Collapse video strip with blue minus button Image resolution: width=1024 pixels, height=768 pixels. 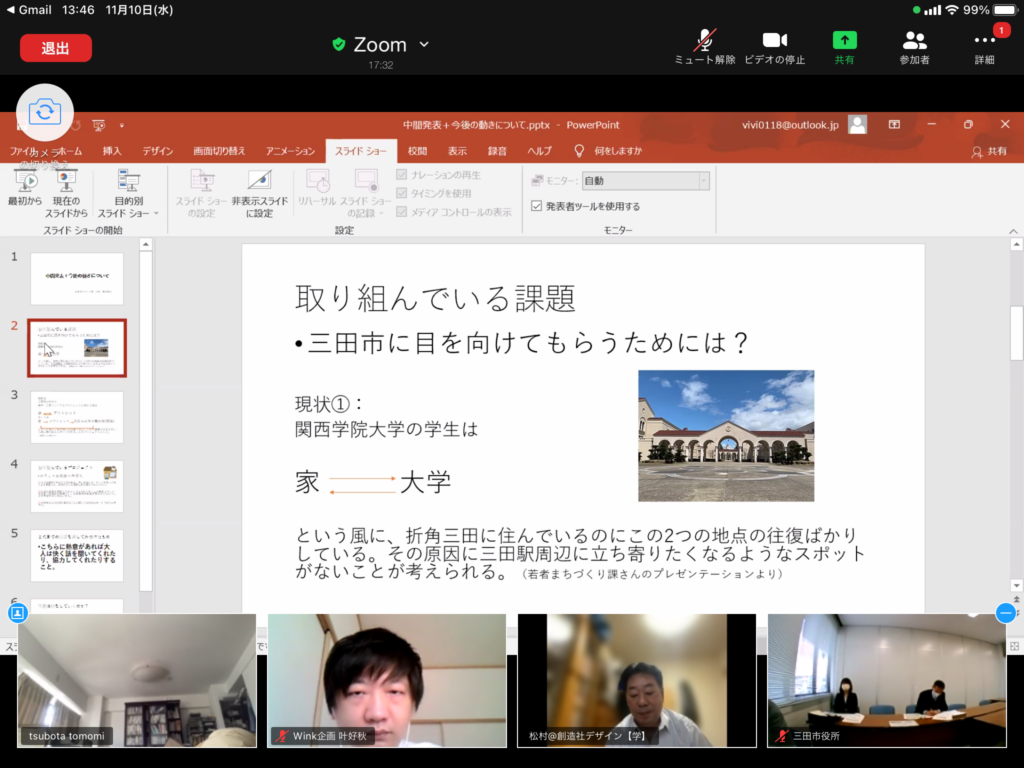coord(1006,613)
